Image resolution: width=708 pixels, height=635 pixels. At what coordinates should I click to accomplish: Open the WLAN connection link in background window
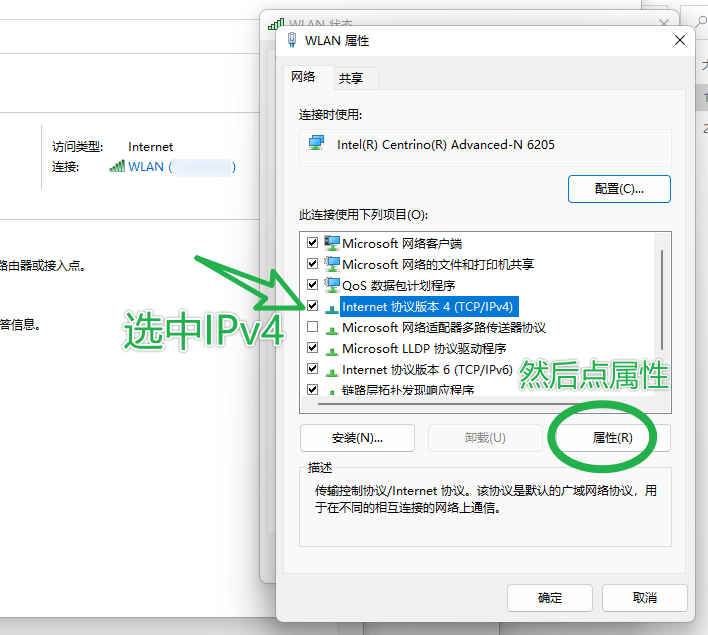(x=182, y=167)
